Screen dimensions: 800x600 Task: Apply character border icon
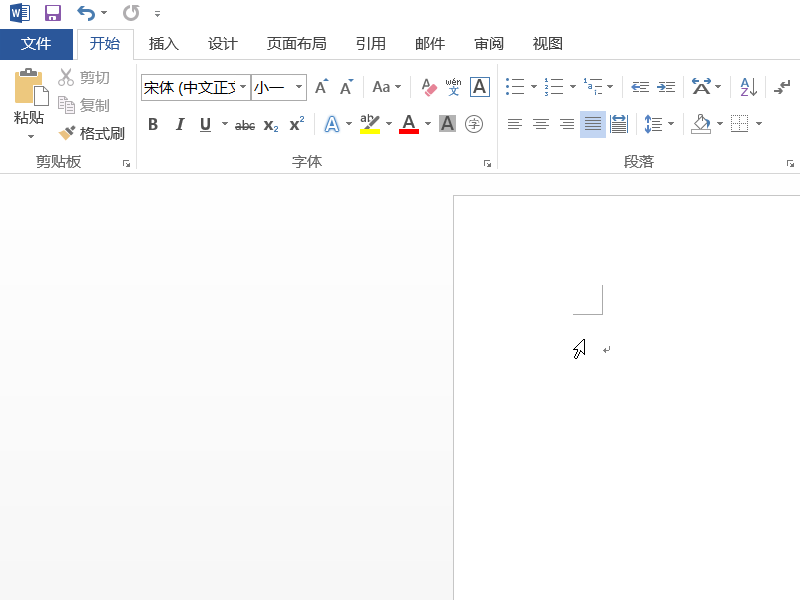[480, 87]
